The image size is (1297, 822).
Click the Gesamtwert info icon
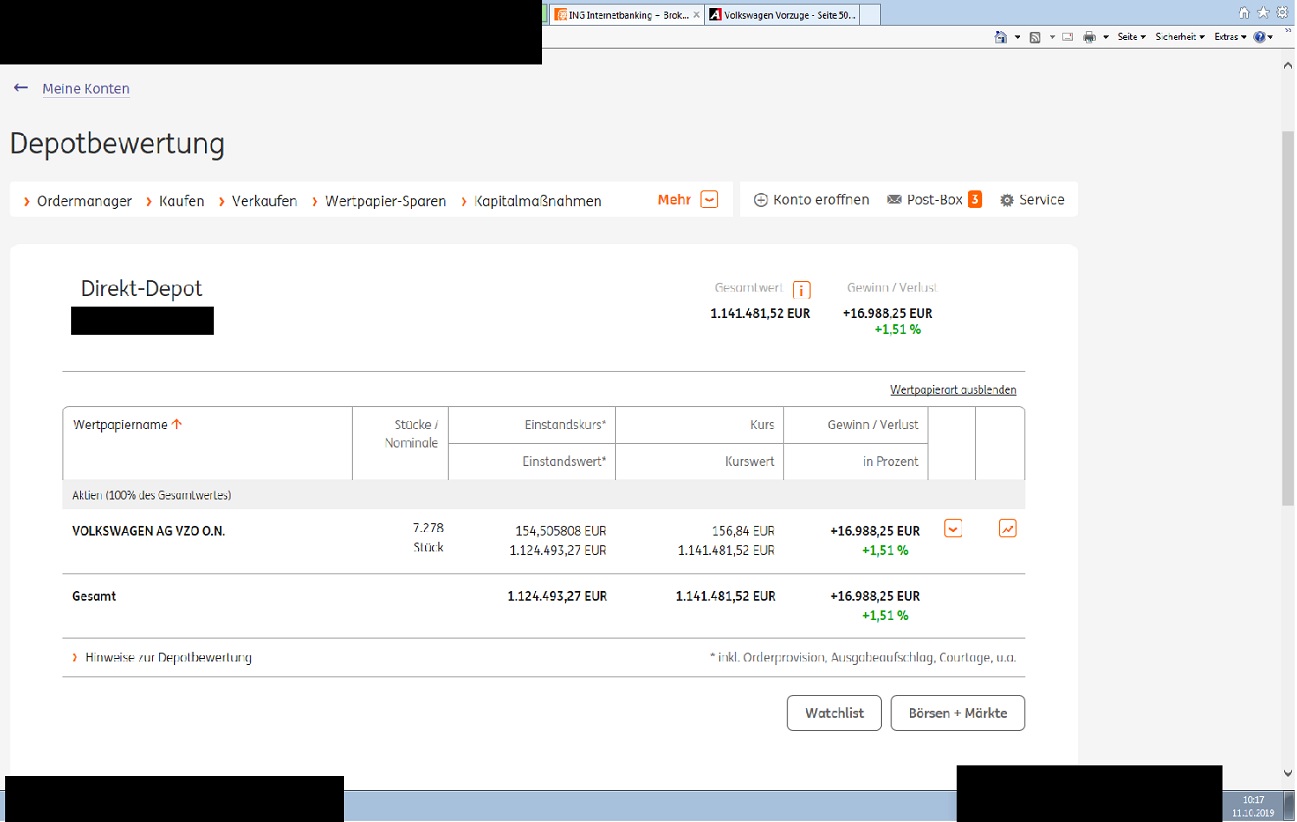pos(801,290)
